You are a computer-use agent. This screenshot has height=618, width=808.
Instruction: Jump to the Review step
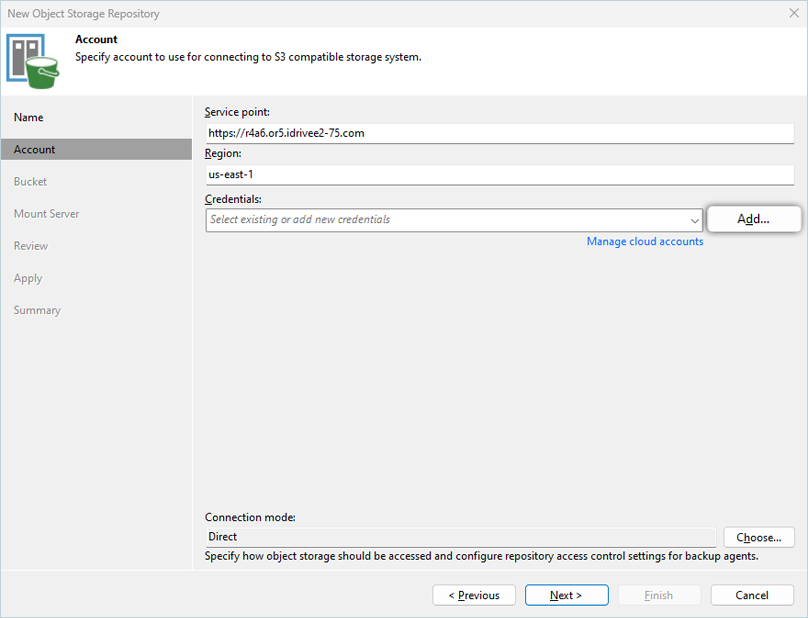(x=31, y=246)
